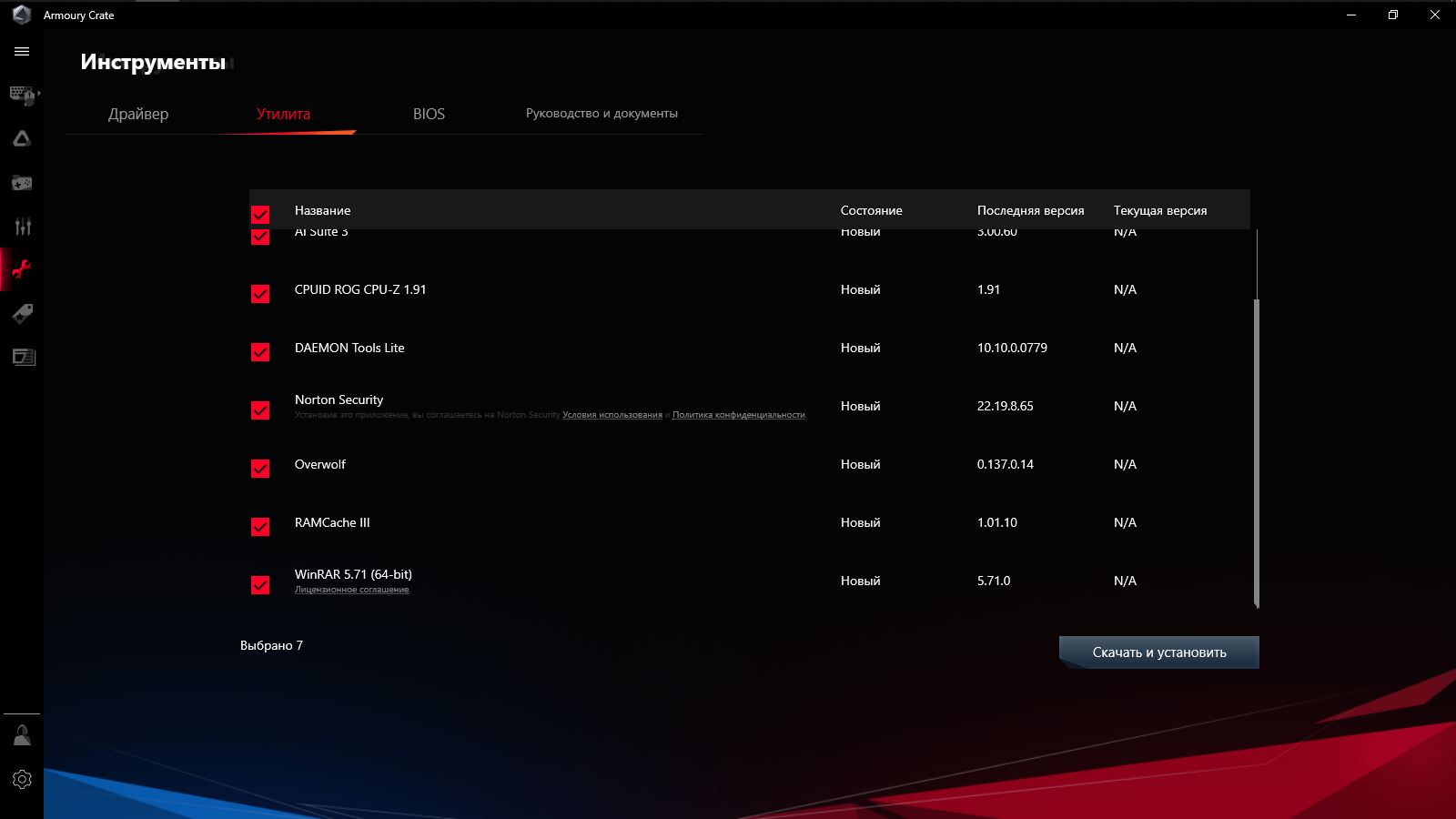Click DAEMON Tools version 10.10.0.0779

[x=1012, y=348]
